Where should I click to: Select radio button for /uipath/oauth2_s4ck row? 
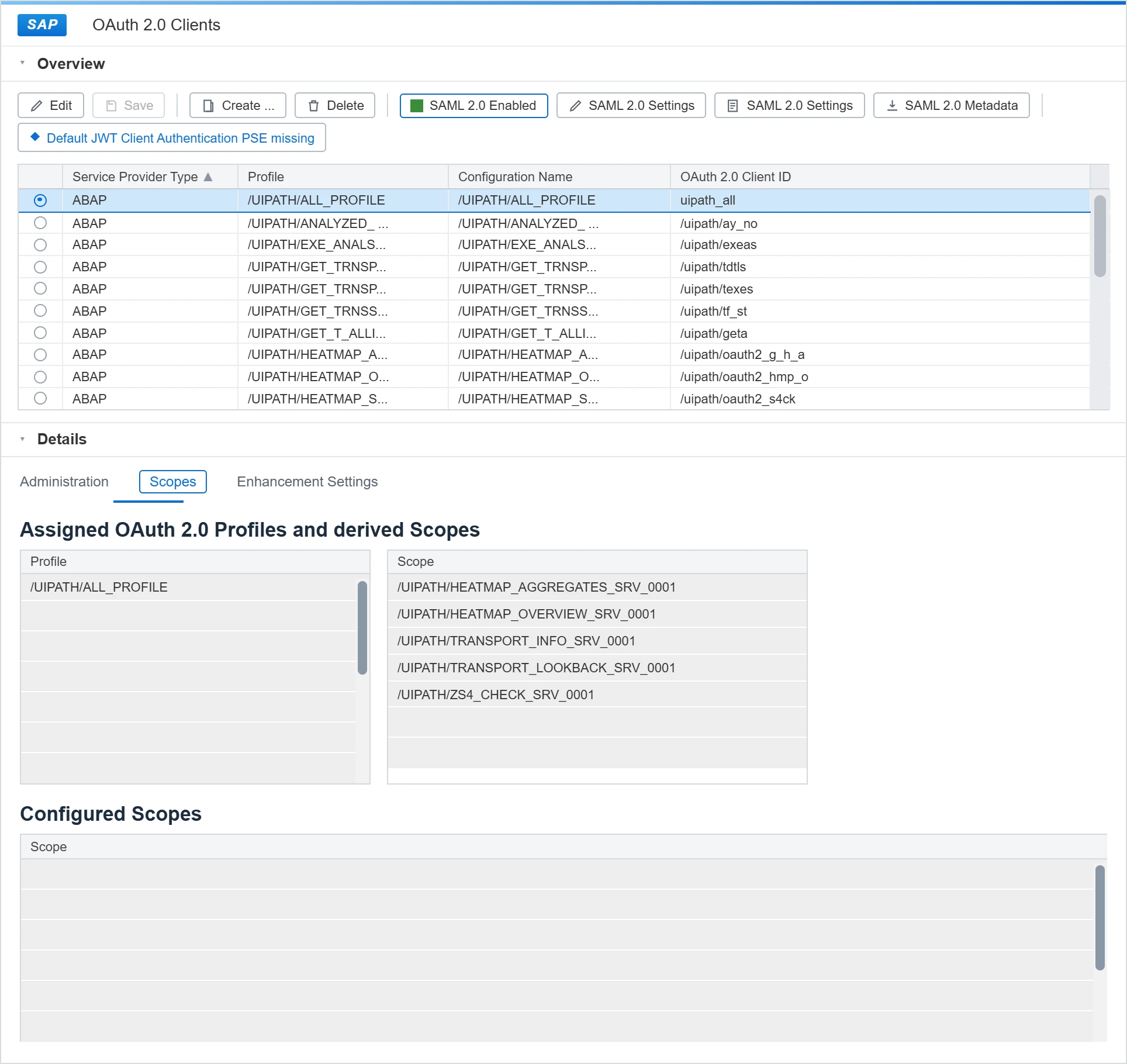pos(40,398)
